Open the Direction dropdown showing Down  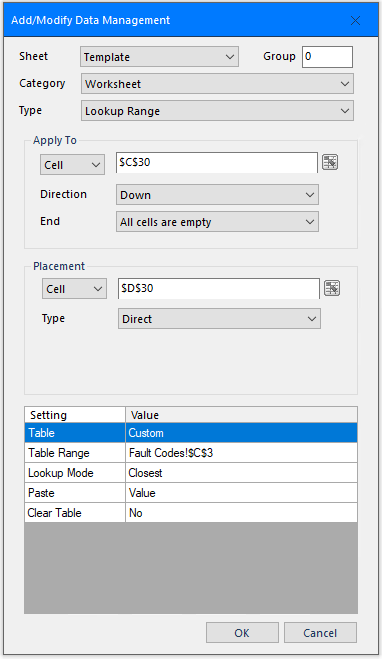(217, 195)
